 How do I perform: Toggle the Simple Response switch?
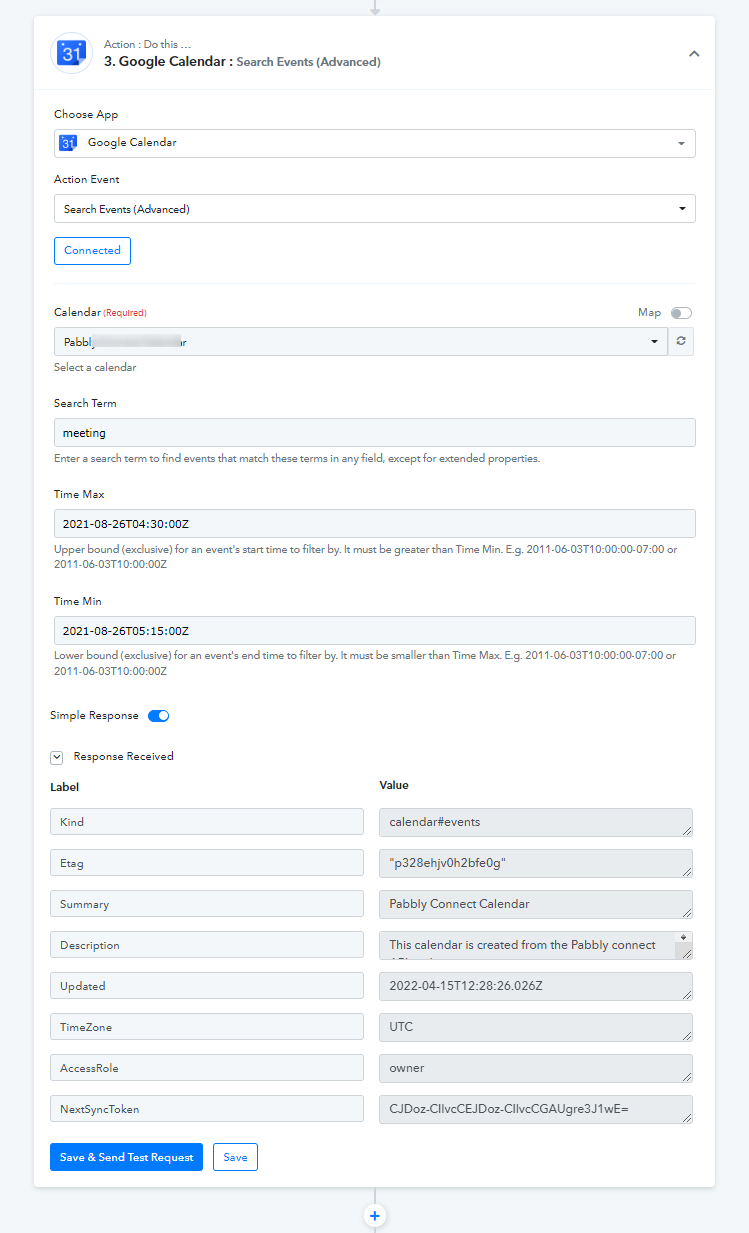coord(158,716)
